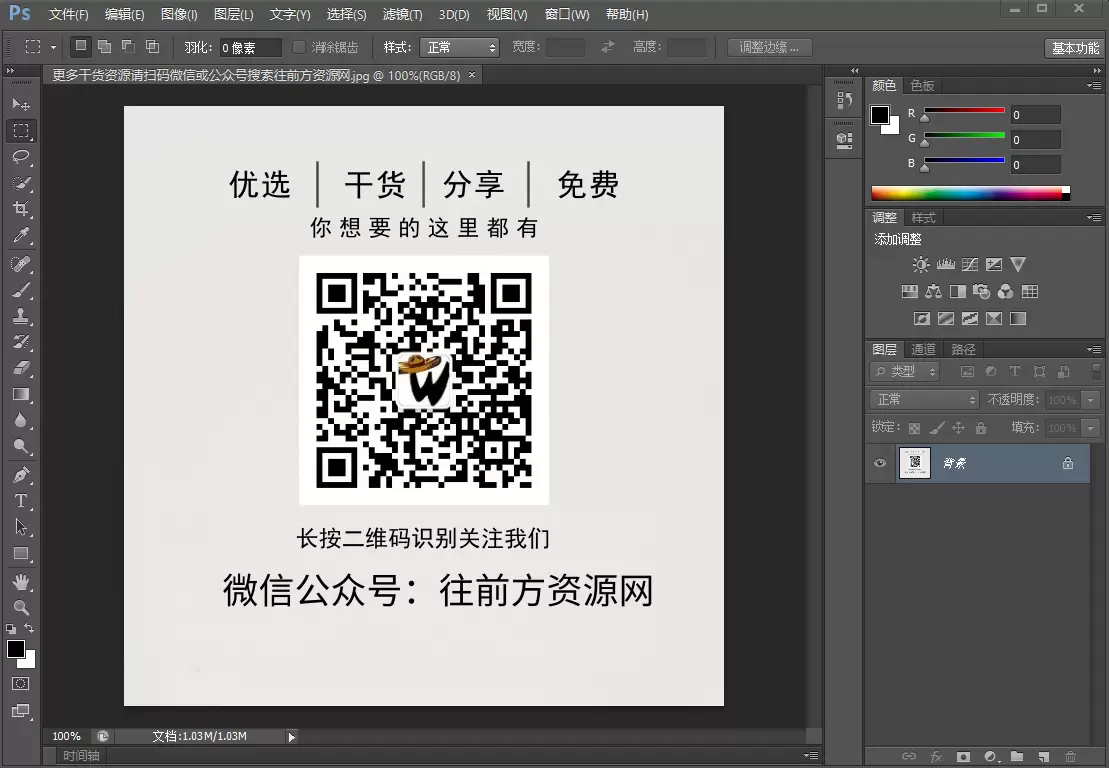The image size is (1109, 768).
Task: Select the Rectangular Marquee tool
Action: pos(21,131)
